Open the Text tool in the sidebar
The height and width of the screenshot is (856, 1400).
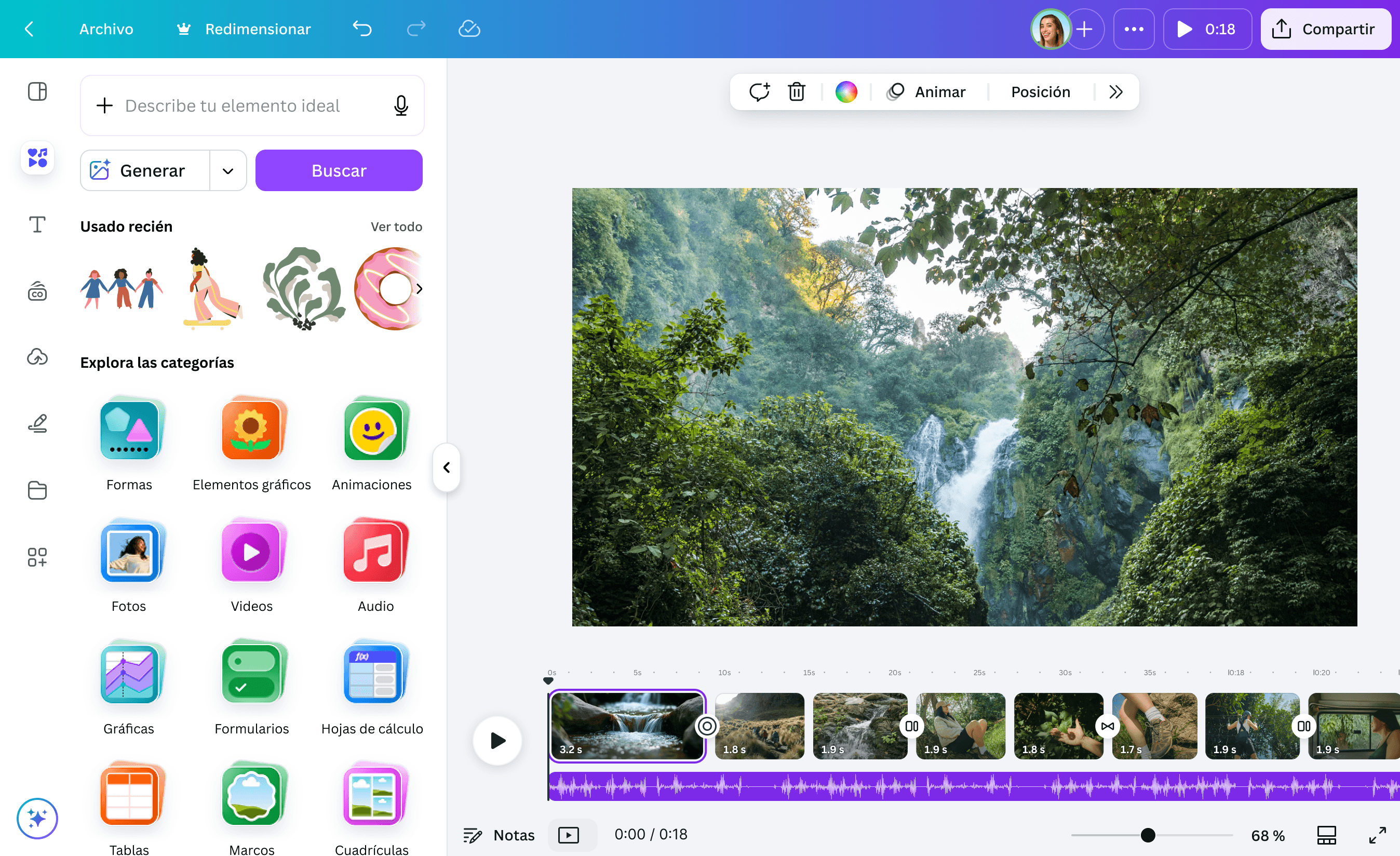37,224
